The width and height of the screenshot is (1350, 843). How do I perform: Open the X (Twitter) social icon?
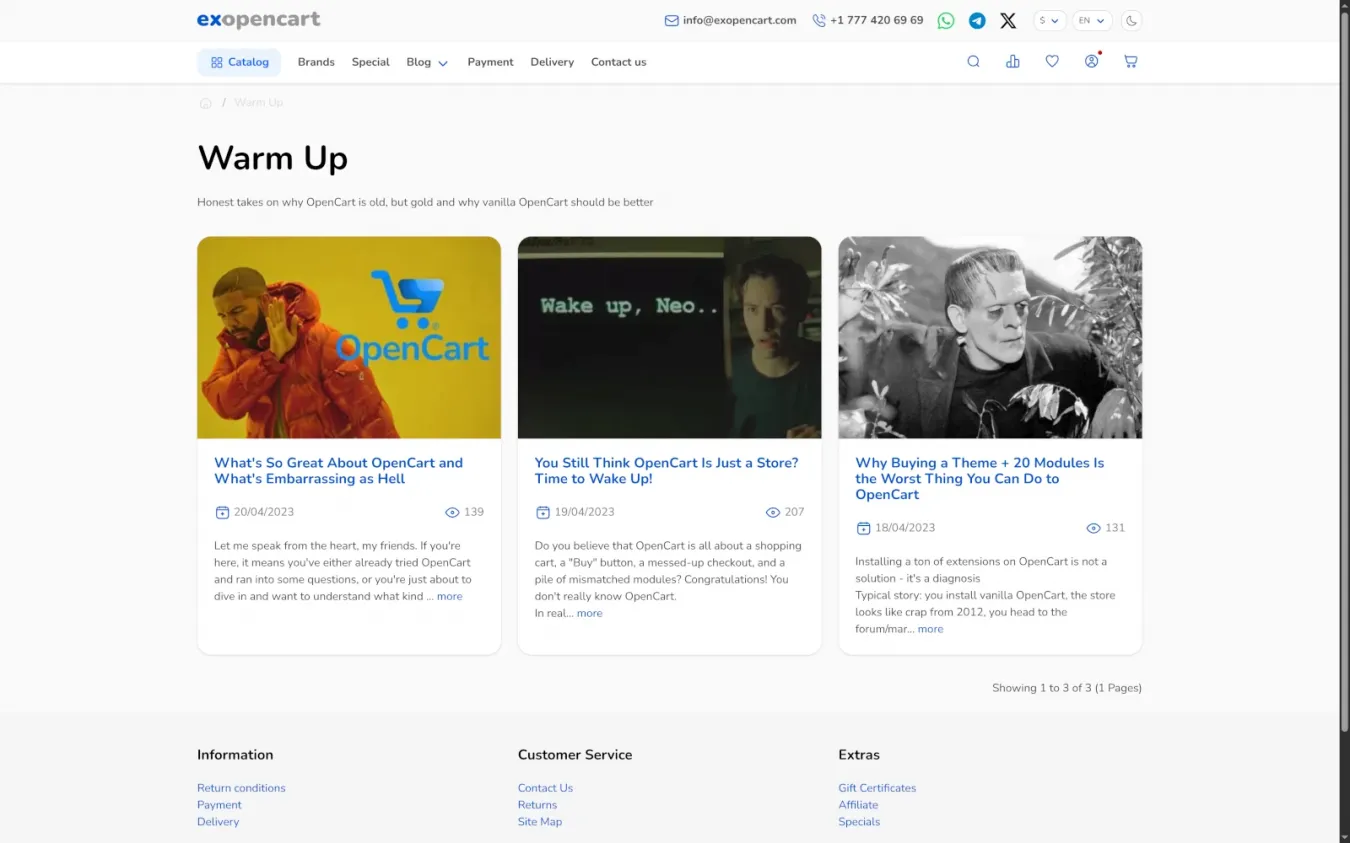click(1008, 21)
